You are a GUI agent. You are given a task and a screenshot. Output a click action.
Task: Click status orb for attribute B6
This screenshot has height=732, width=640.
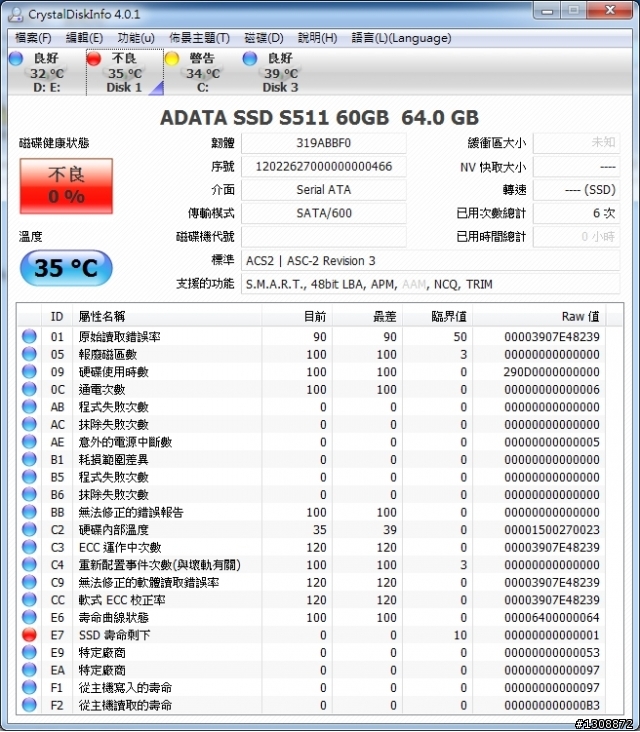point(29,494)
